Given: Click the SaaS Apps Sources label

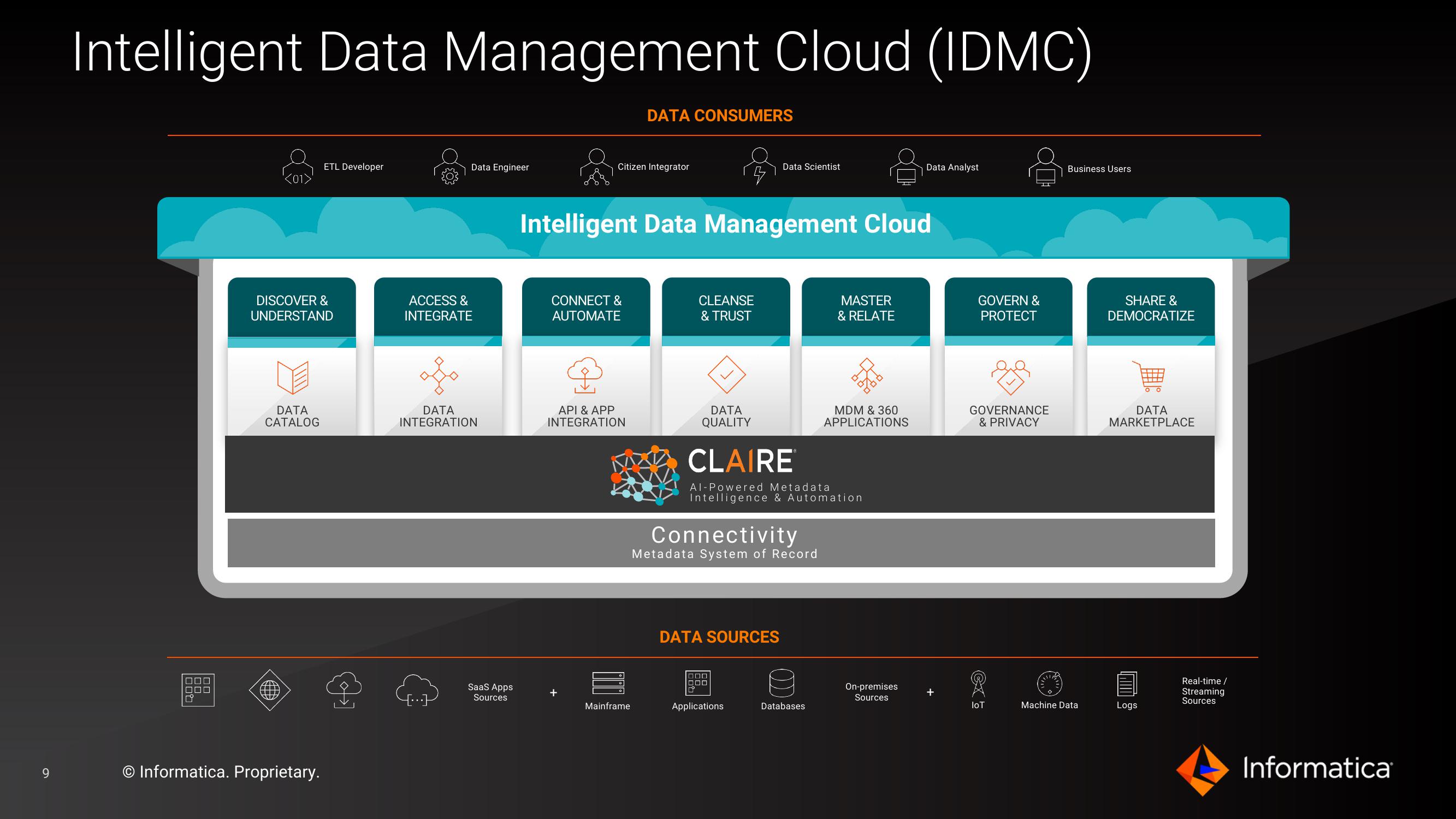Looking at the screenshot, I should [490, 692].
